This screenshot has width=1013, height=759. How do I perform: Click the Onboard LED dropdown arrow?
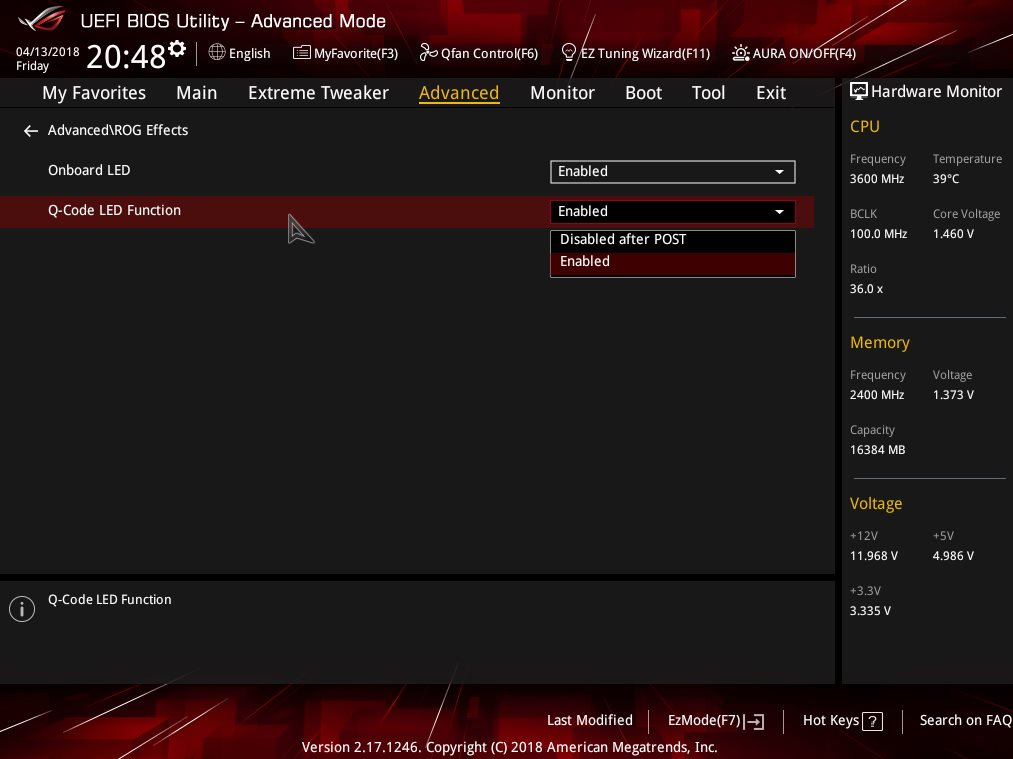click(x=779, y=172)
